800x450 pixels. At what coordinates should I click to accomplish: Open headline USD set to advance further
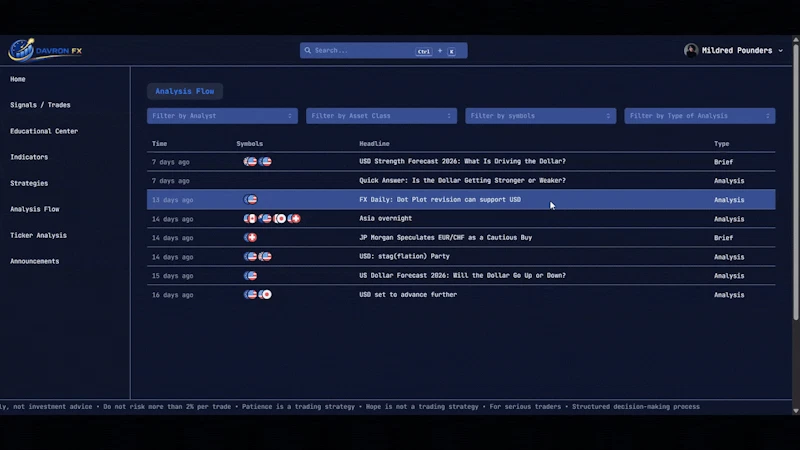pos(408,294)
